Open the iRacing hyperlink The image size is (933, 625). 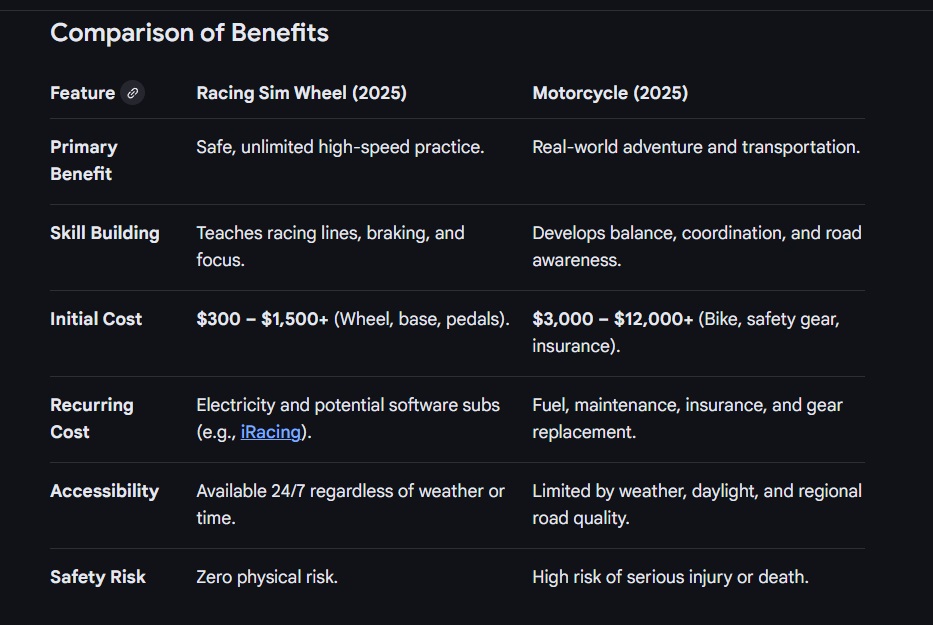pyautogui.click(x=275, y=432)
